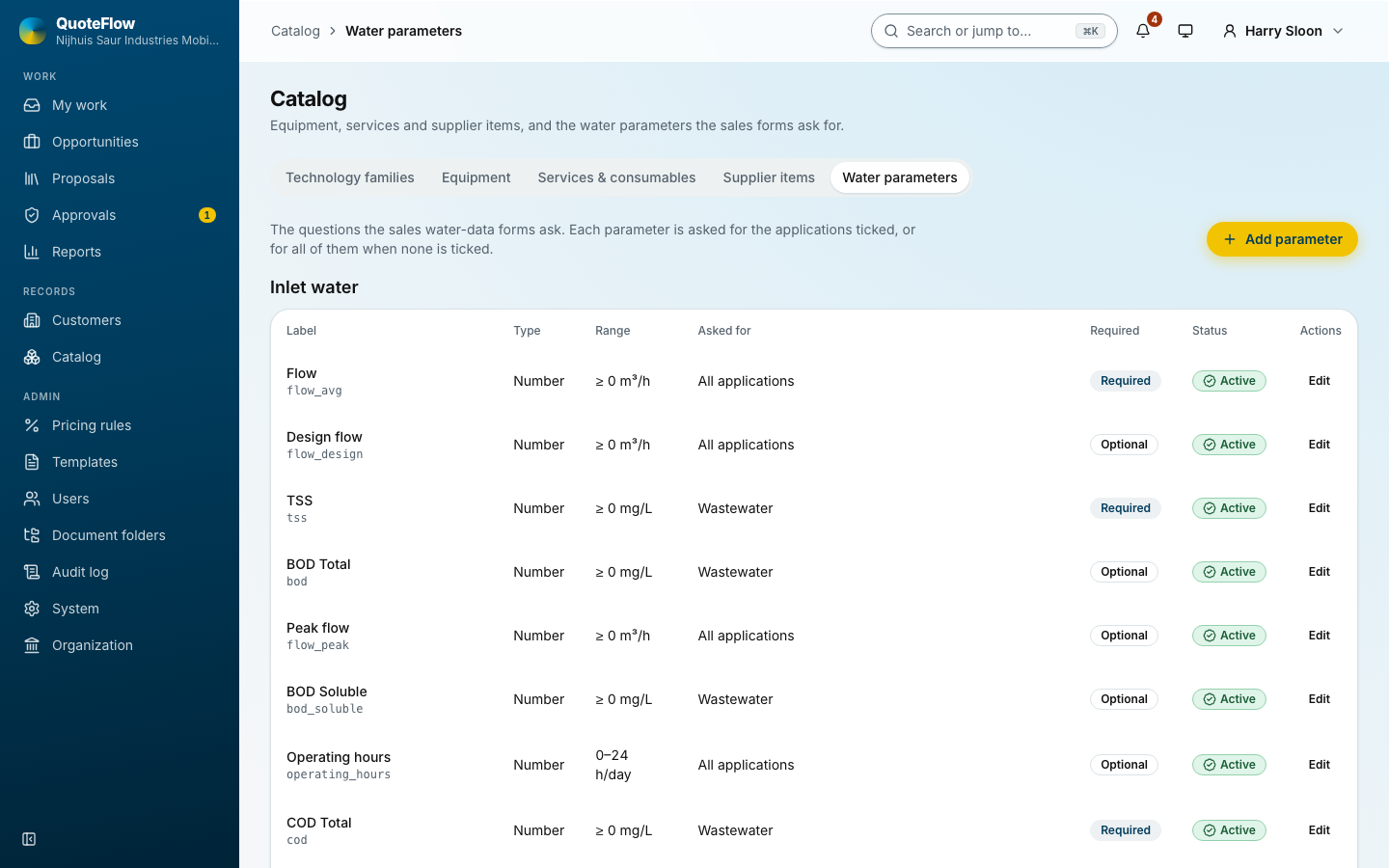Open My work inbox icon
Viewport: 1389px width, 868px height.
(32, 105)
